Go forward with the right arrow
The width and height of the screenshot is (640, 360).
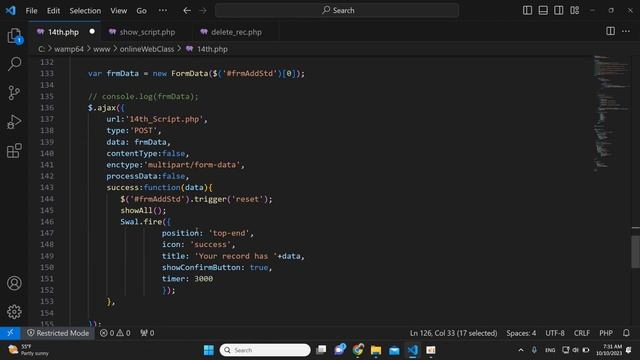tap(203, 11)
